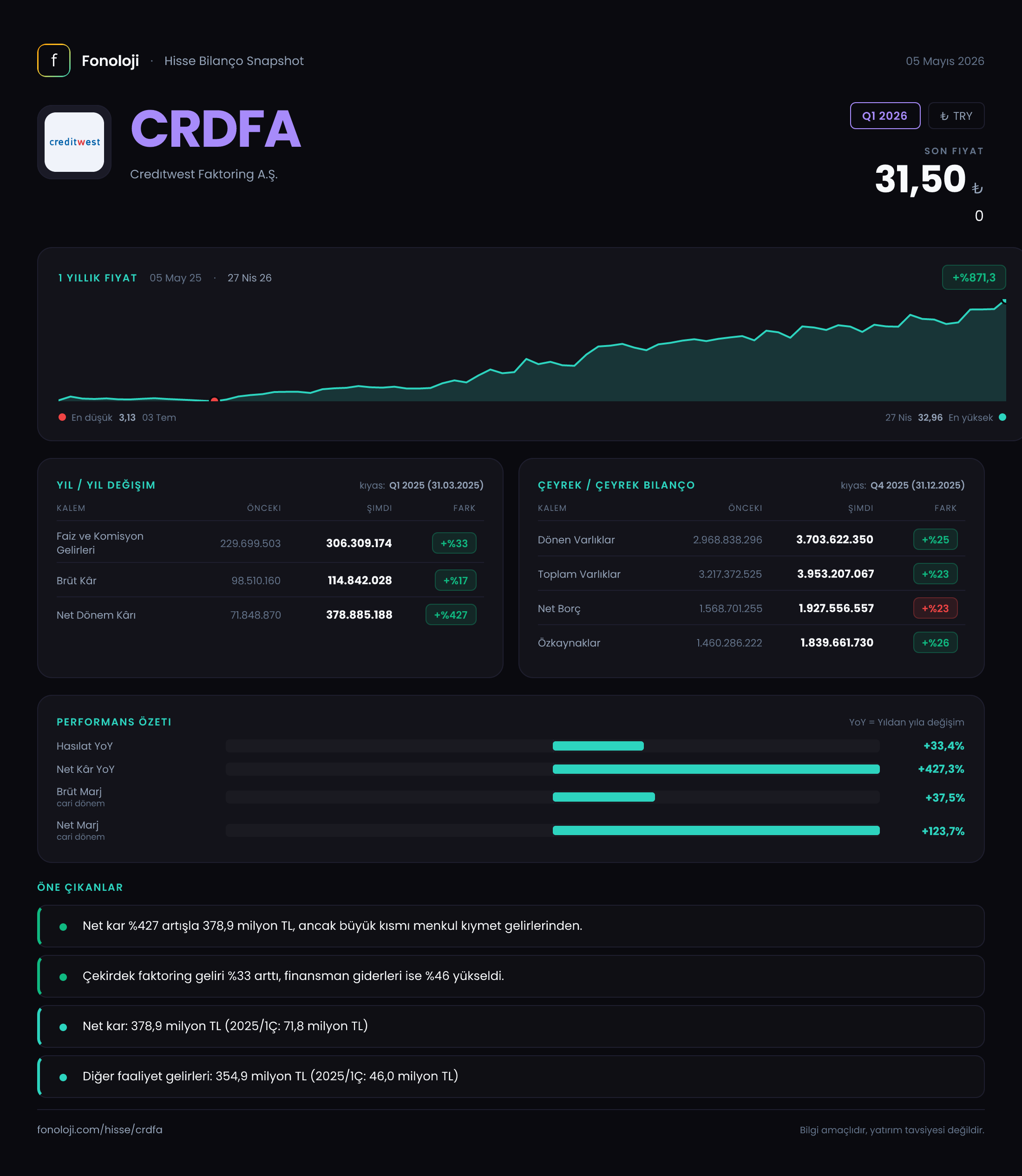Click the +%33 badge for Faiz ve Komisyon
The height and width of the screenshot is (1176, 1022).
454,543
